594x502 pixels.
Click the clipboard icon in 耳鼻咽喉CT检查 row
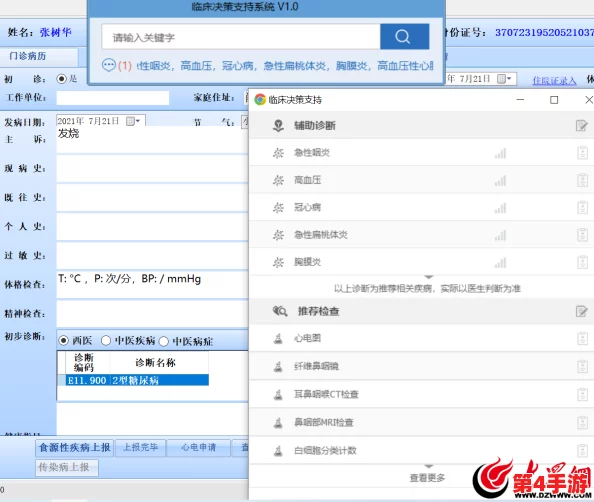[x=583, y=394]
